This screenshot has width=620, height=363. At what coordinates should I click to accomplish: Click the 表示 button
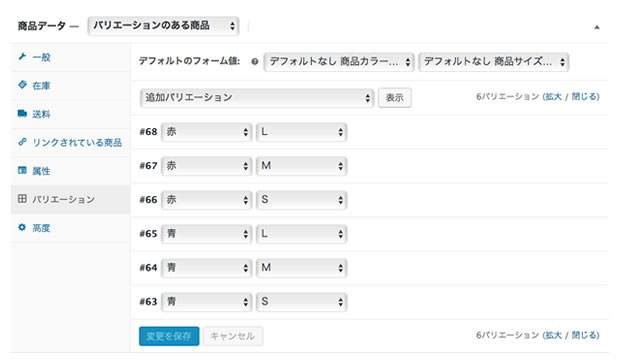(395, 98)
